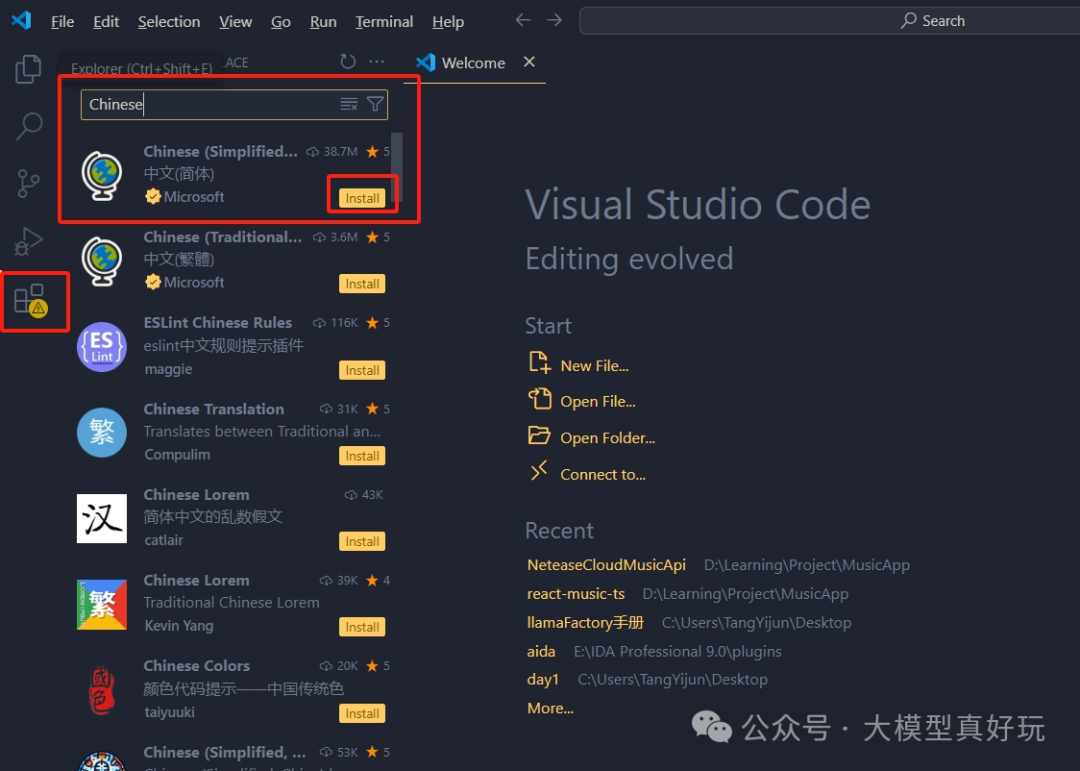This screenshot has width=1080, height=771.
Task: Click the forward navigation arrow
Action: (556, 20)
